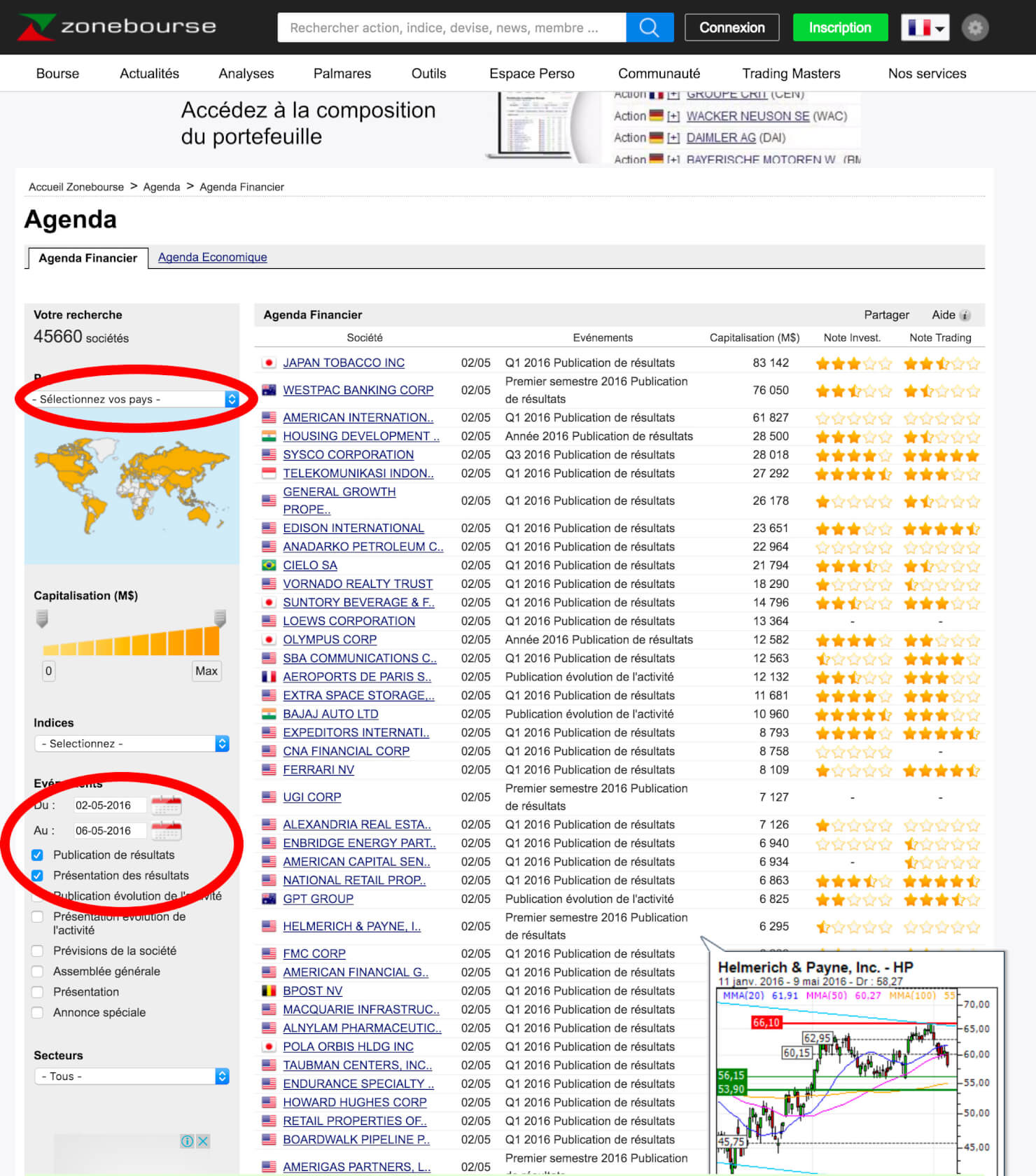Click the left capitalisation slider handle
Screen dimensions: 1036x1176
click(42, 619)
